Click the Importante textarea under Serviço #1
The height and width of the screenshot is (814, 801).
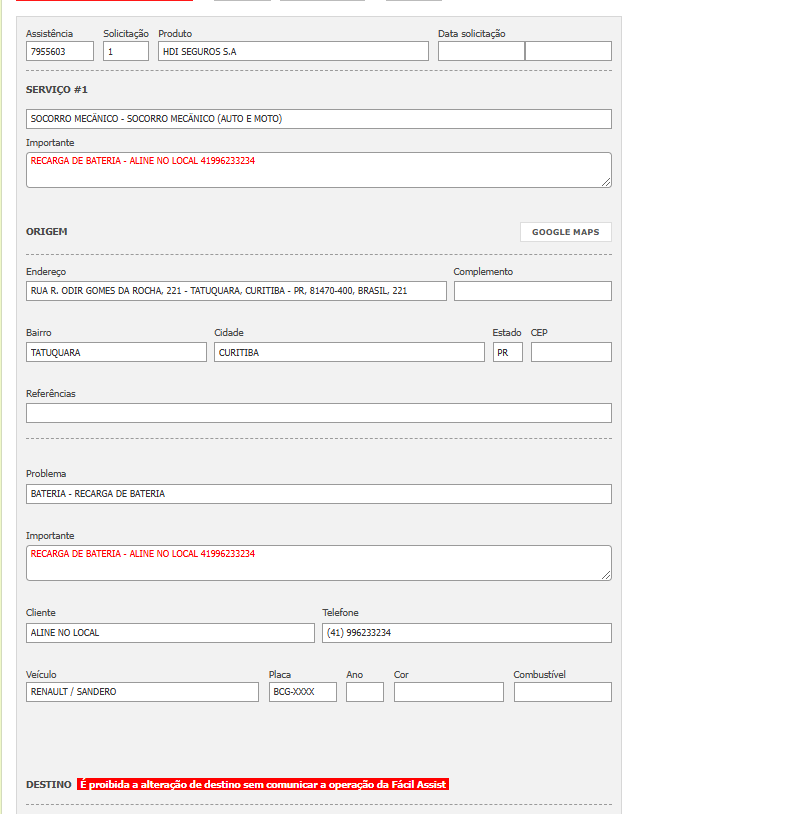[319, 170]
